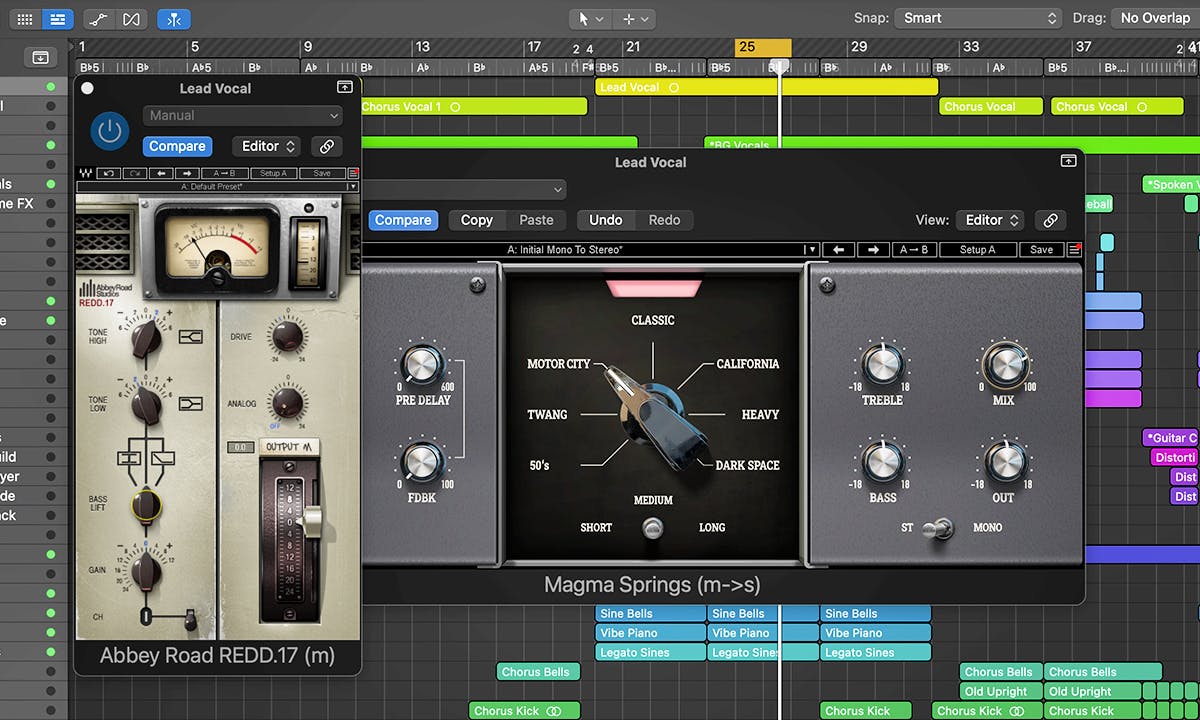The height and width of the screenshot is (720, 1200).
Task: Click Undo in Magma Springs window
Action: [606, 220]
